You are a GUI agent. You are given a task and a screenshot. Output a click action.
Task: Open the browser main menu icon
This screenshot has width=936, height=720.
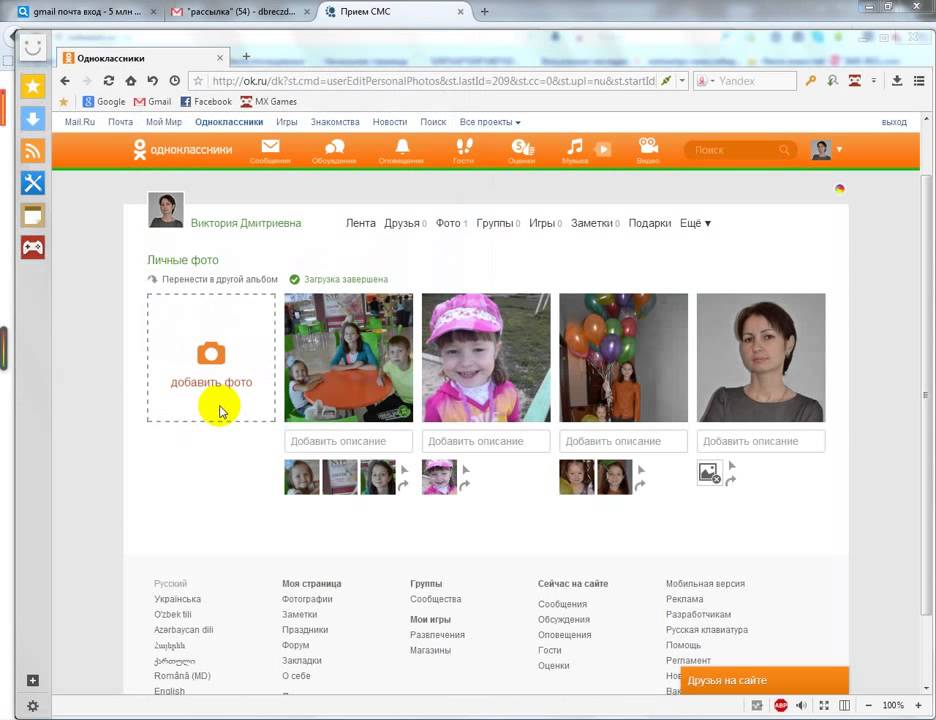[919, 81]
